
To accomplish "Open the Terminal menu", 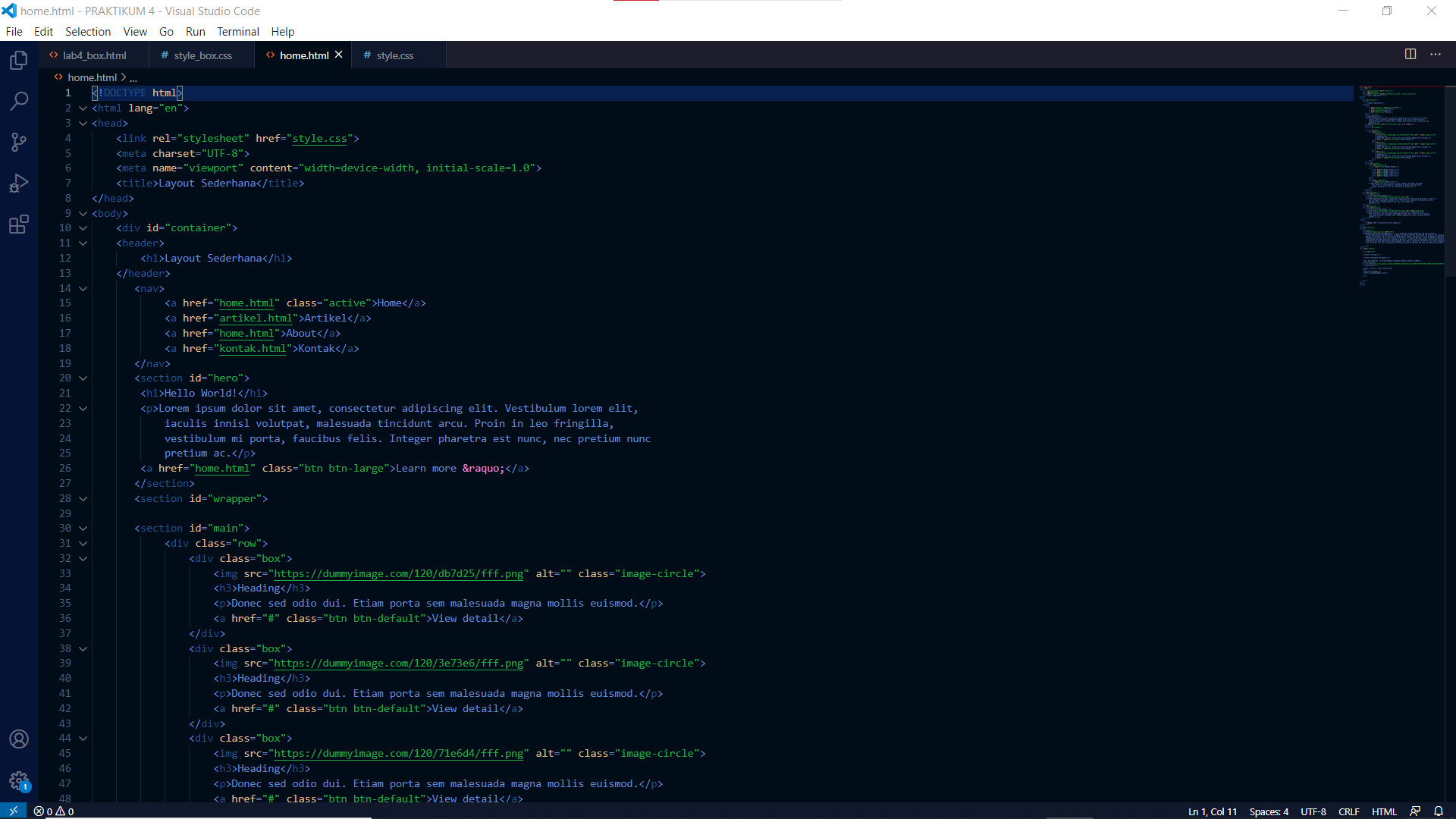I will click(238, 32).
